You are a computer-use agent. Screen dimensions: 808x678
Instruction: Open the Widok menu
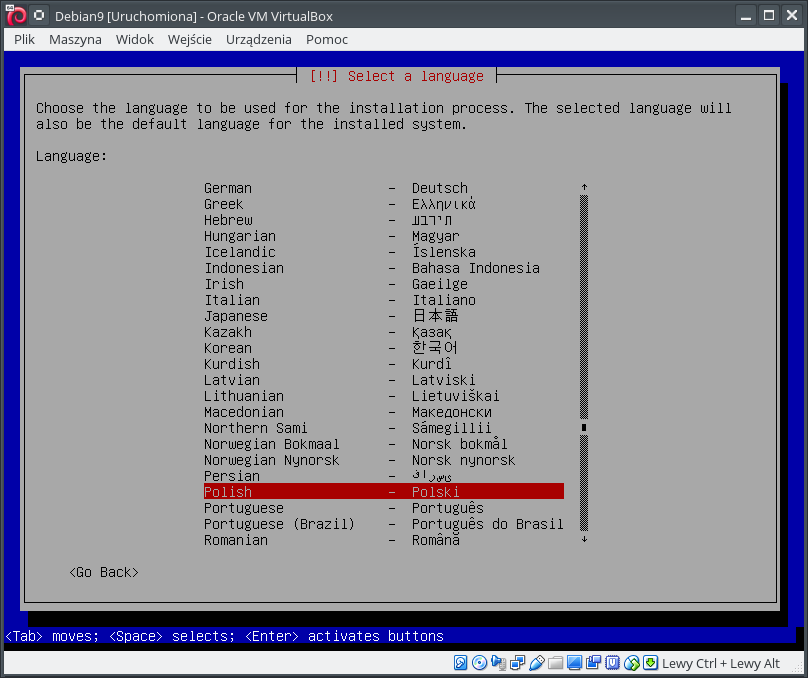[x=134, y=39]
